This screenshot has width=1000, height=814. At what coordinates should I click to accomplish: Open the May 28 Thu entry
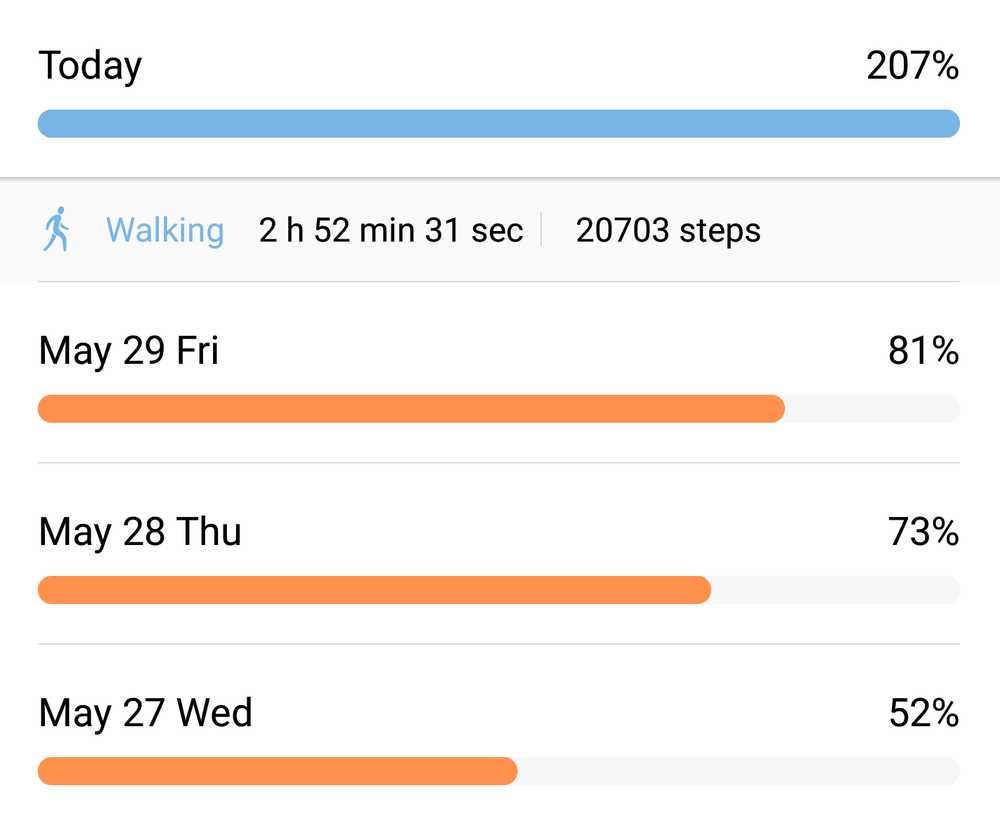tap(140, 532)
